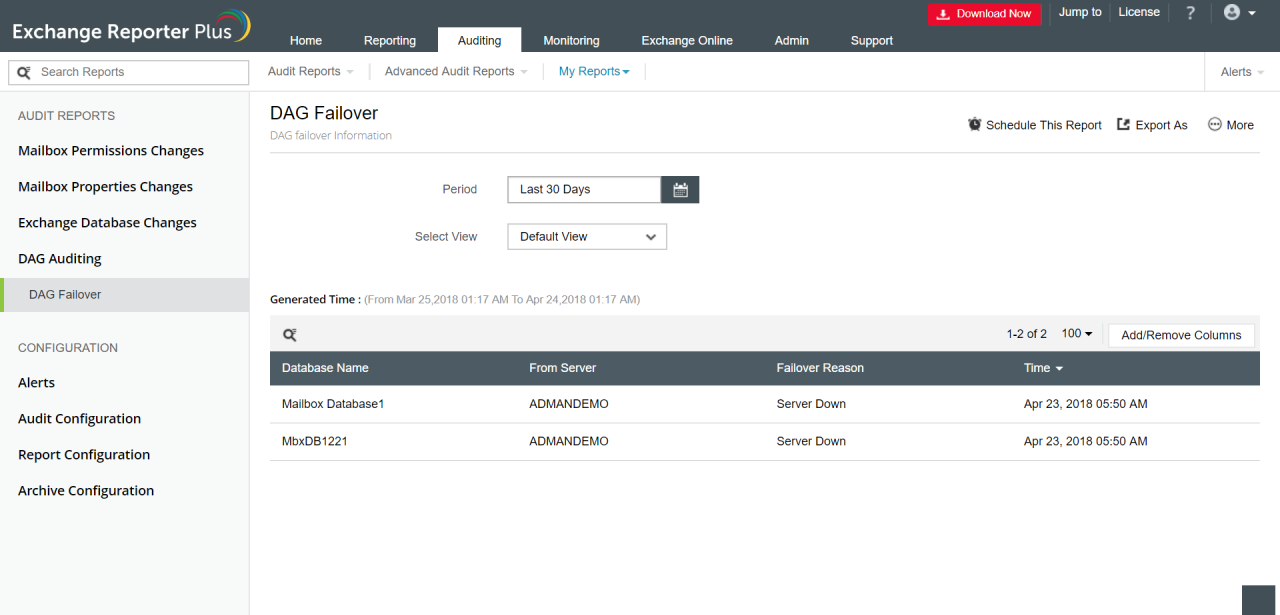Open Mailbox Properties Changes in sidebar
This screenshot has height=615, width=1280.
pos(105,187)
